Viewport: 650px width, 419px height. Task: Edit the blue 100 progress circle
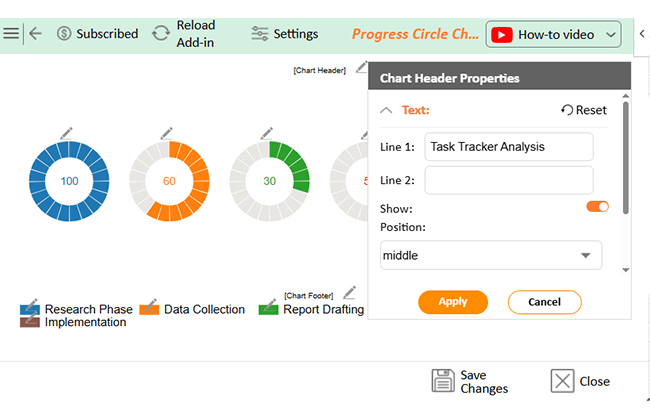(66, 133)
